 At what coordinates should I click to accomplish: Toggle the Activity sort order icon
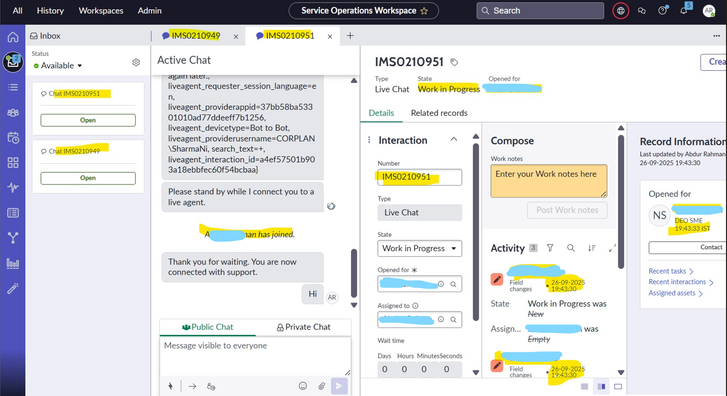pos(592,248)
